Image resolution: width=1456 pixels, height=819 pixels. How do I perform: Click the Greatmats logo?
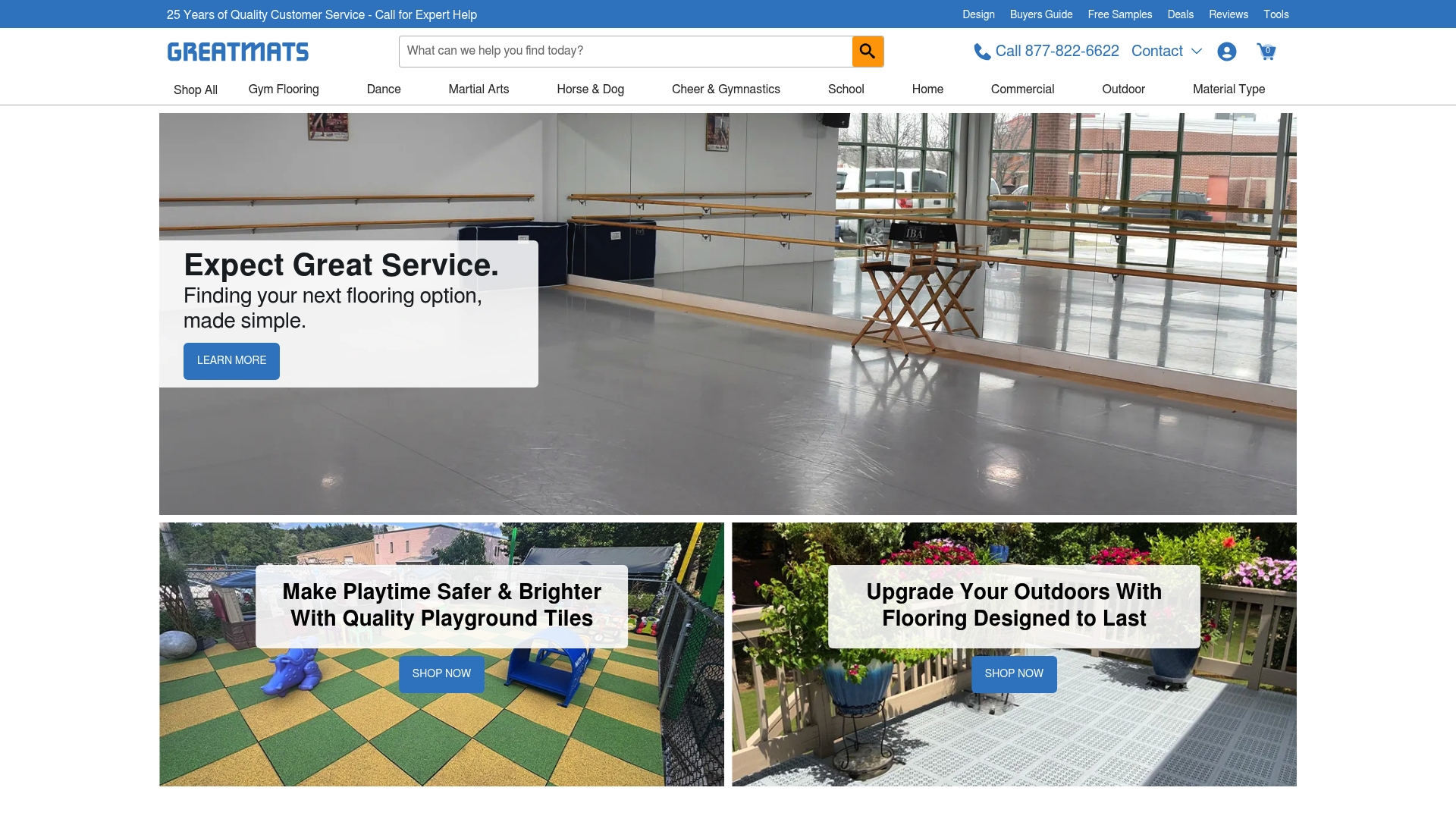pos(237,51)
